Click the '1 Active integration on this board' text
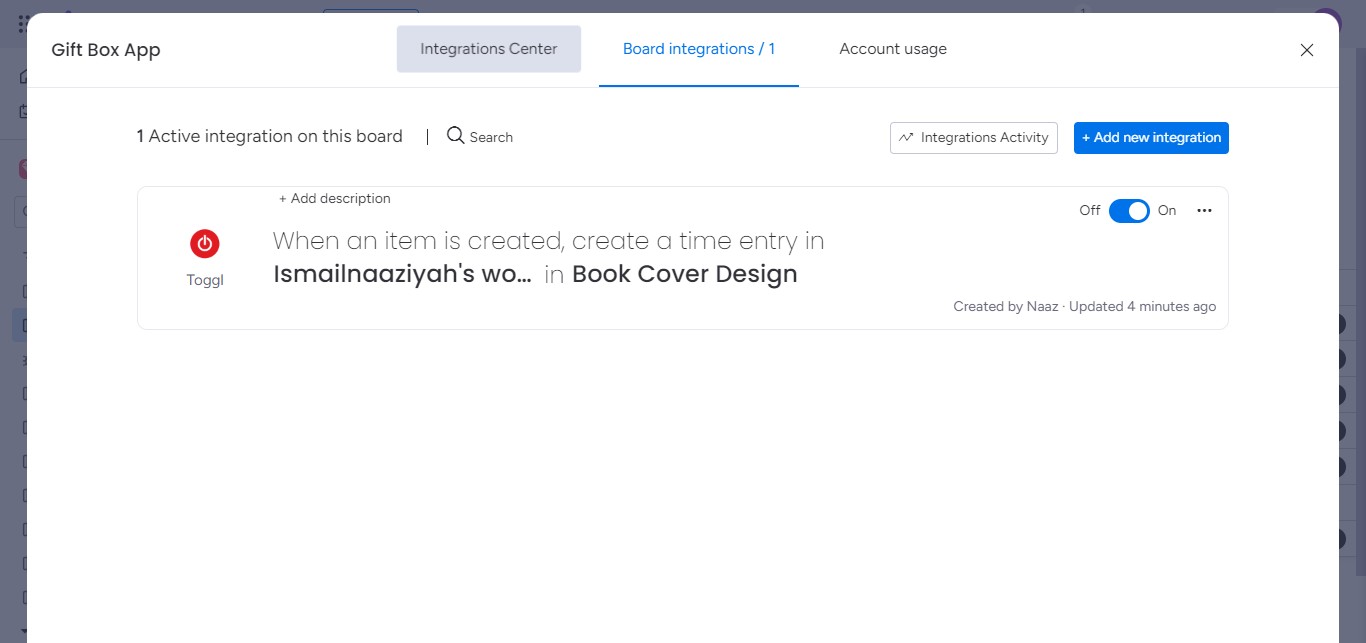 pyautogui.click(x=270, y=136)
